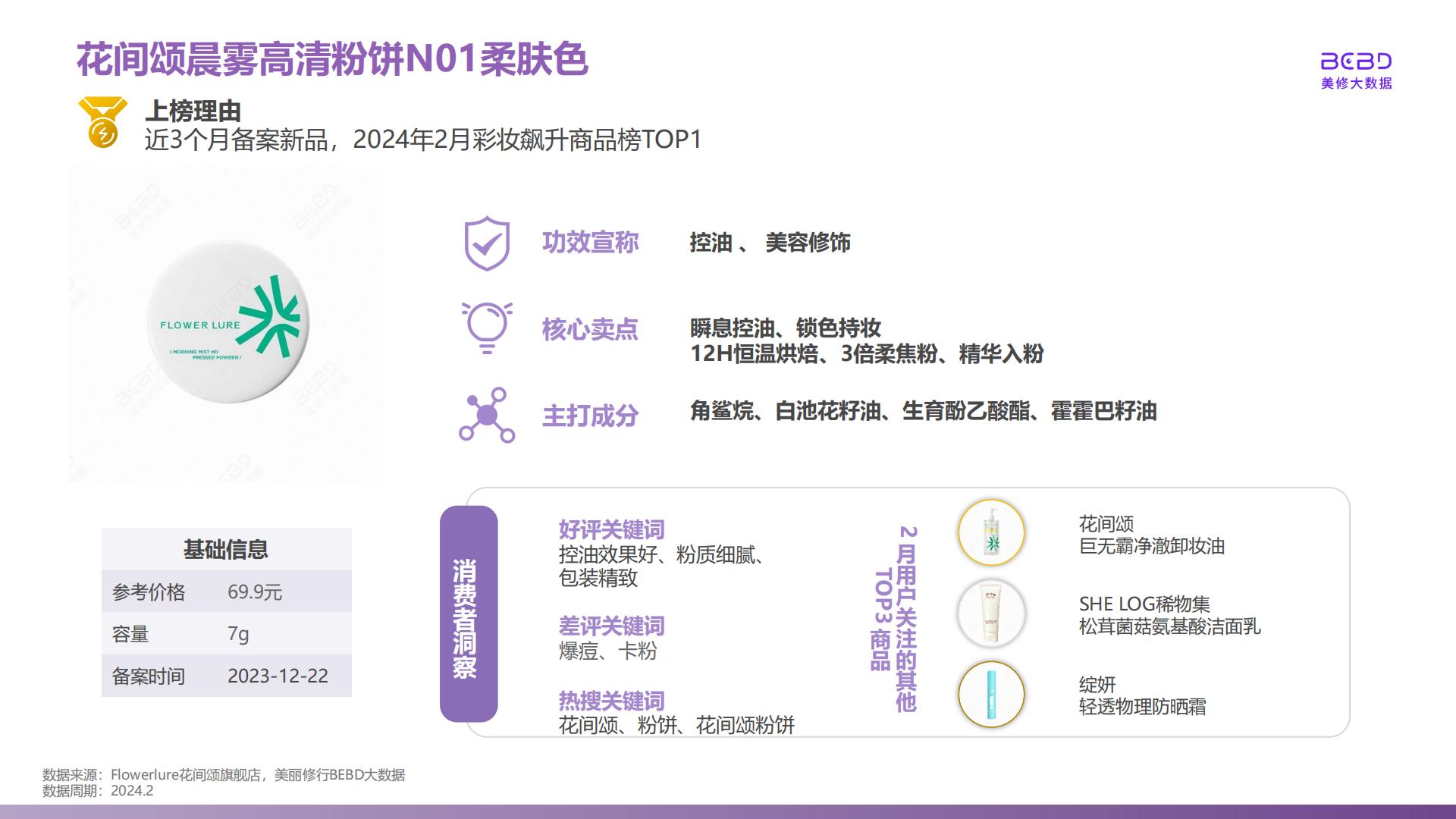Click the text 包装精致
The image size is (1456, 819).
click(598, 579)
